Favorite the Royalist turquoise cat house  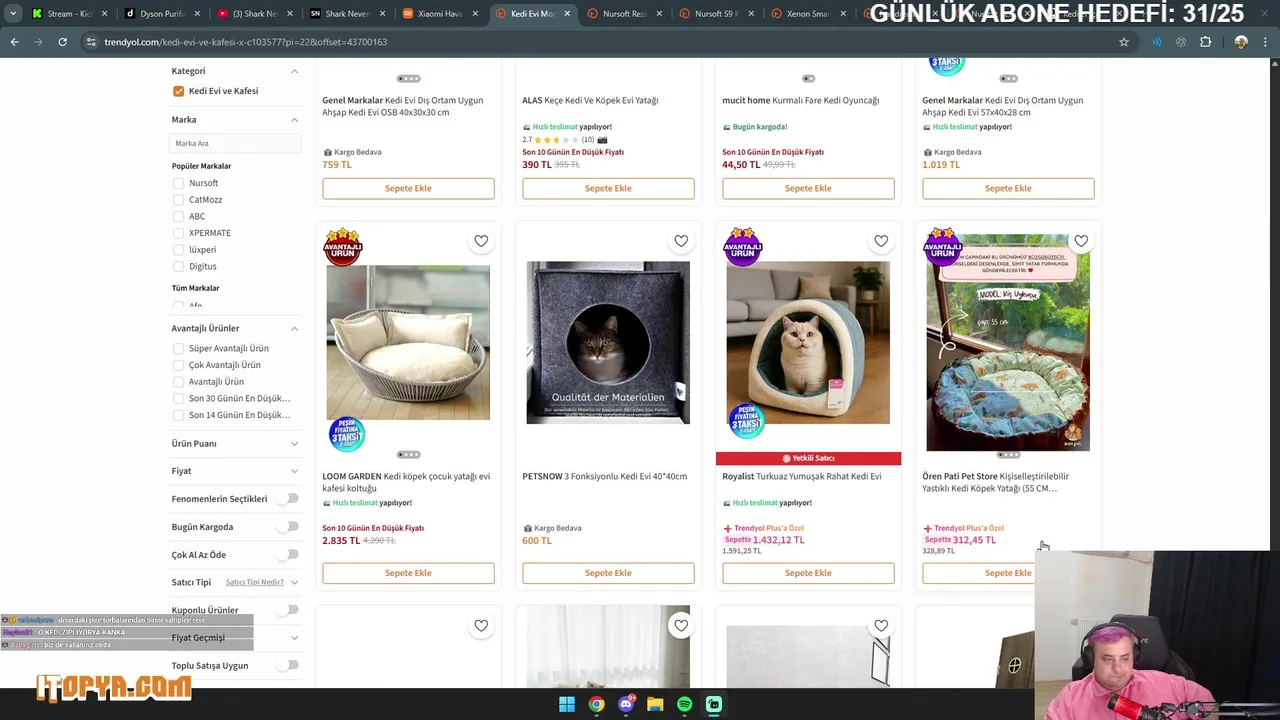(881, 241)
